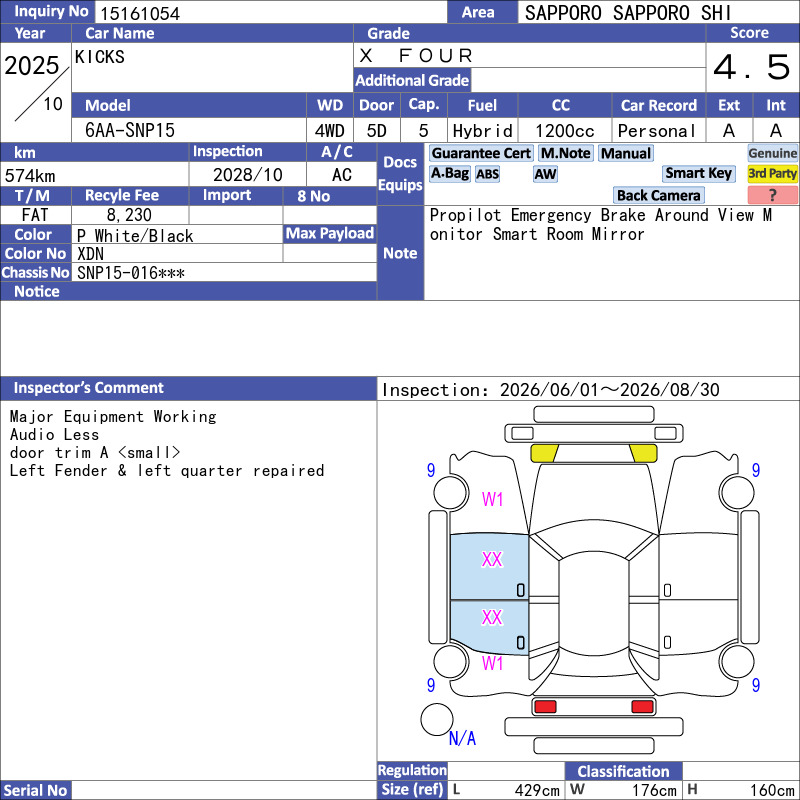Click the height value 160cm

tap(772, 790)
